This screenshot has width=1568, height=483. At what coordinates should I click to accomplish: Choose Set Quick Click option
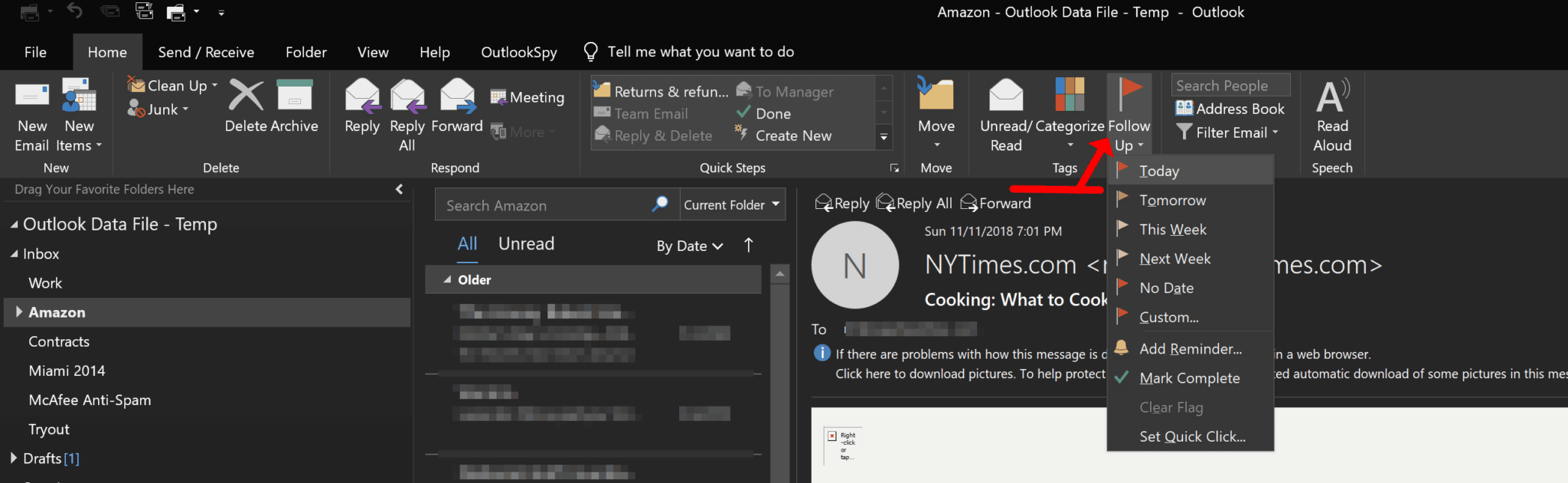[1191, 436]
